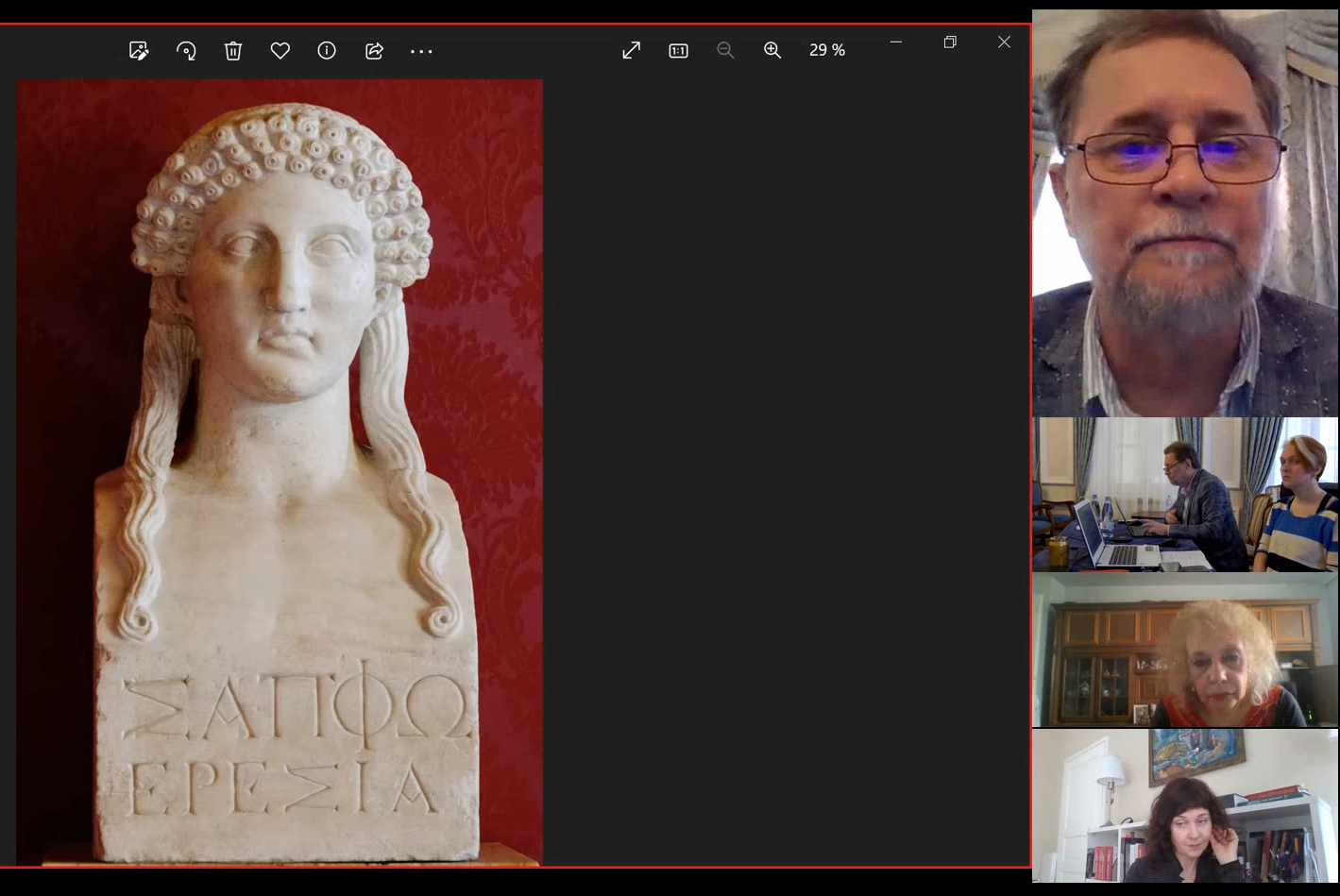
Task: Select the video tile showing two people at laptop
Action: click(1185, 495)
